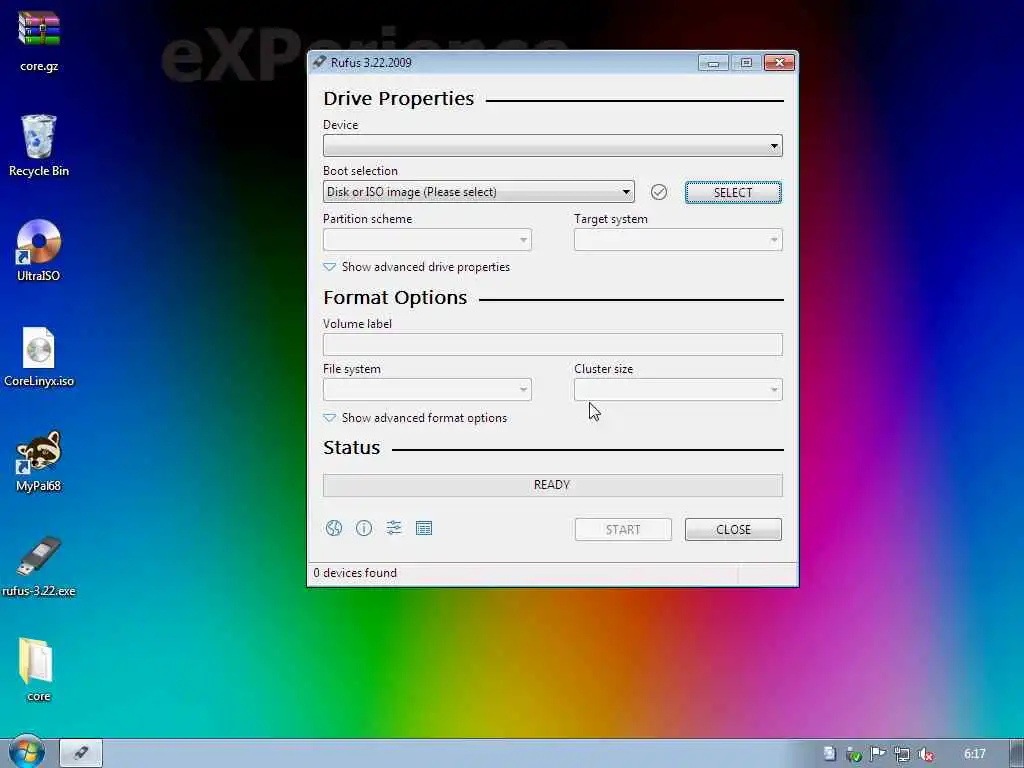Select the rufus-3.22.exe desktop icon
The image size is (1024, 768).
coord(39,566)
